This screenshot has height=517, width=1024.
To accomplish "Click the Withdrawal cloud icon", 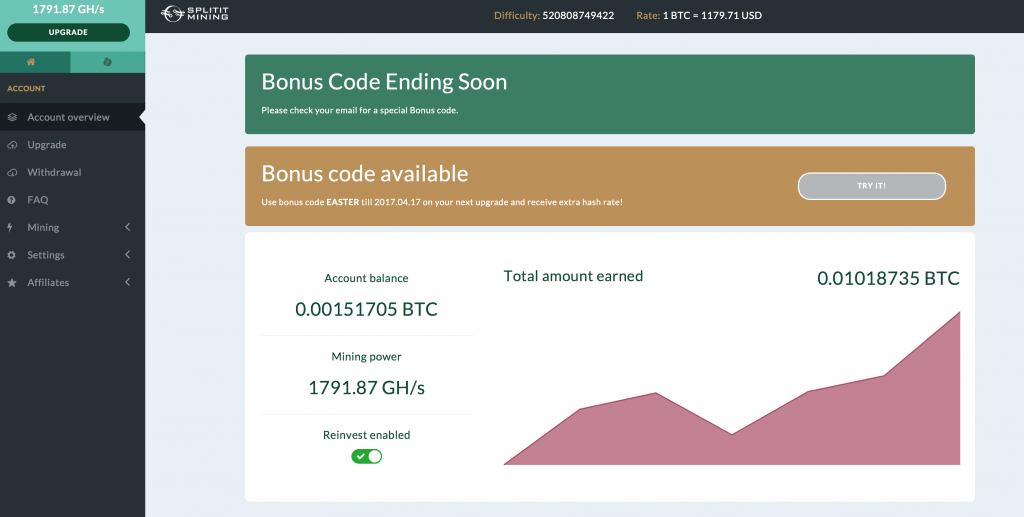I will tap(12, 172).
